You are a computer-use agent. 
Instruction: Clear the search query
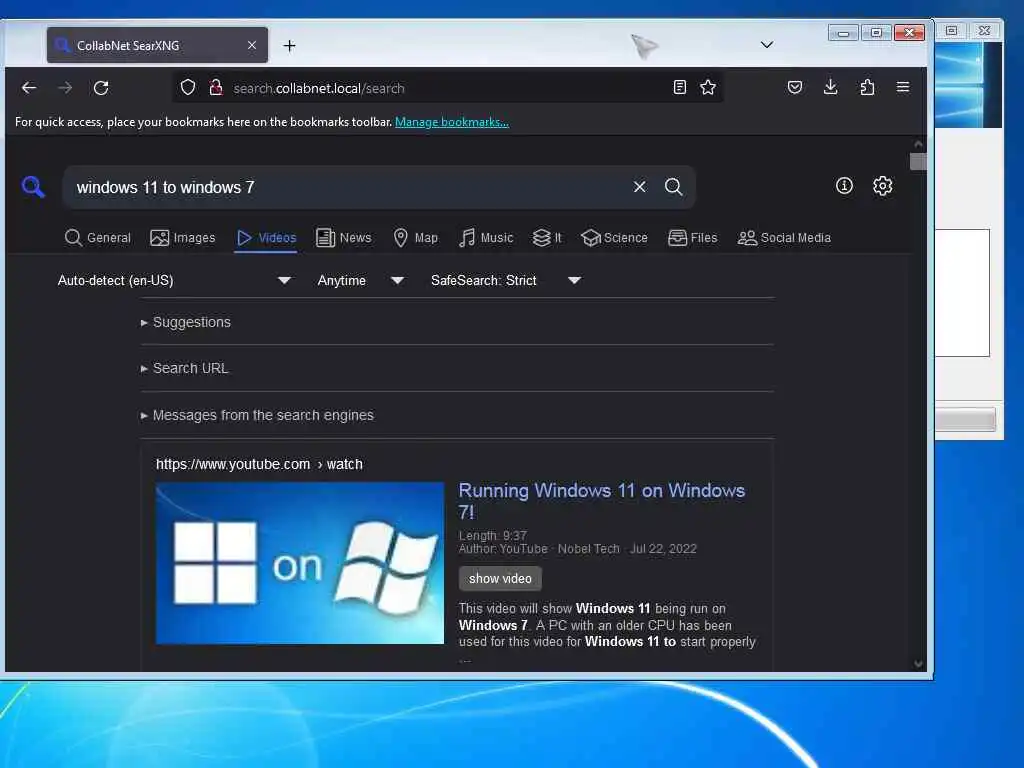(639, 187)
